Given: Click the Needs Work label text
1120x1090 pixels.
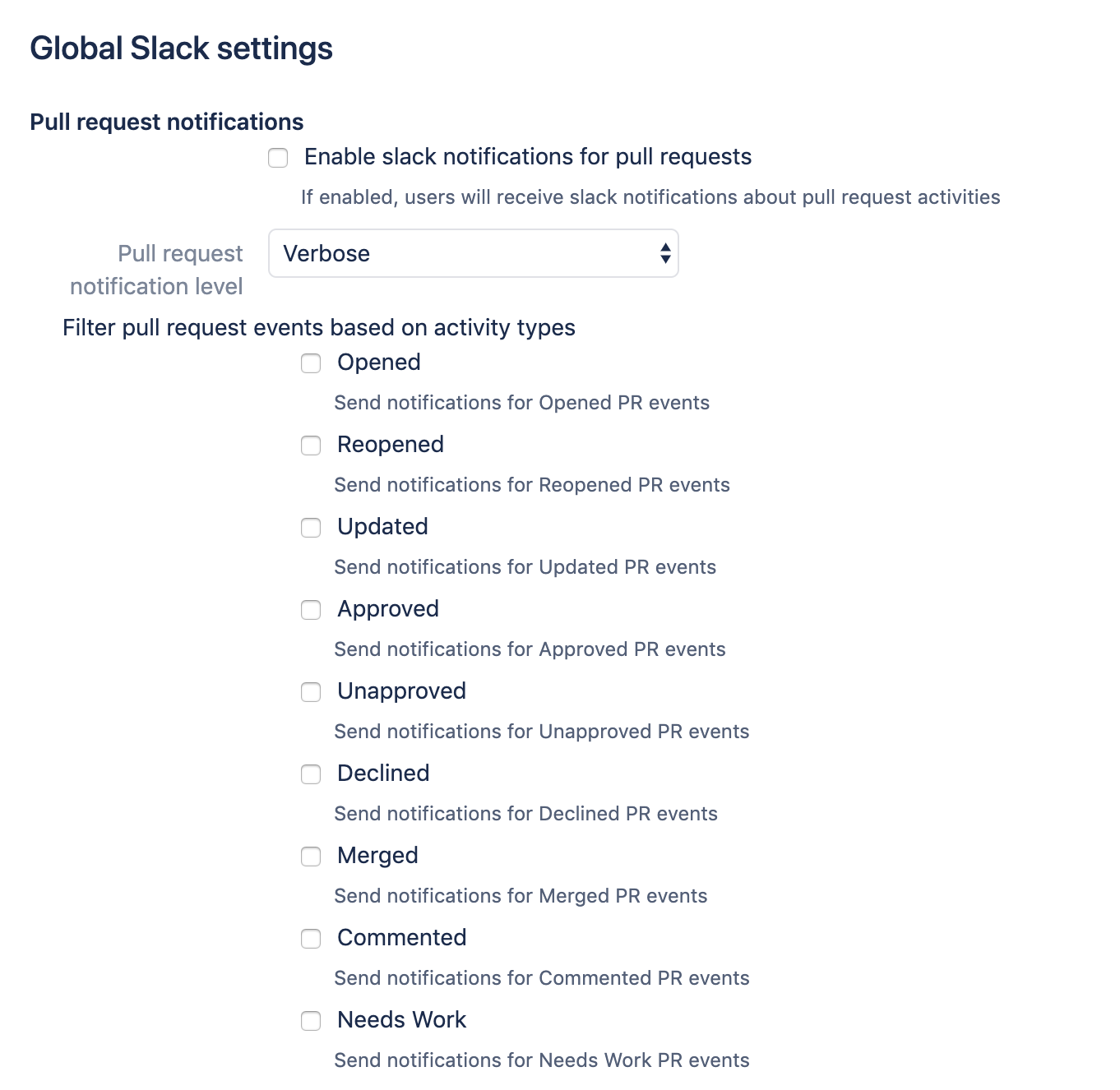Looking at the screenshot, I should click(x=400, y=1019).
